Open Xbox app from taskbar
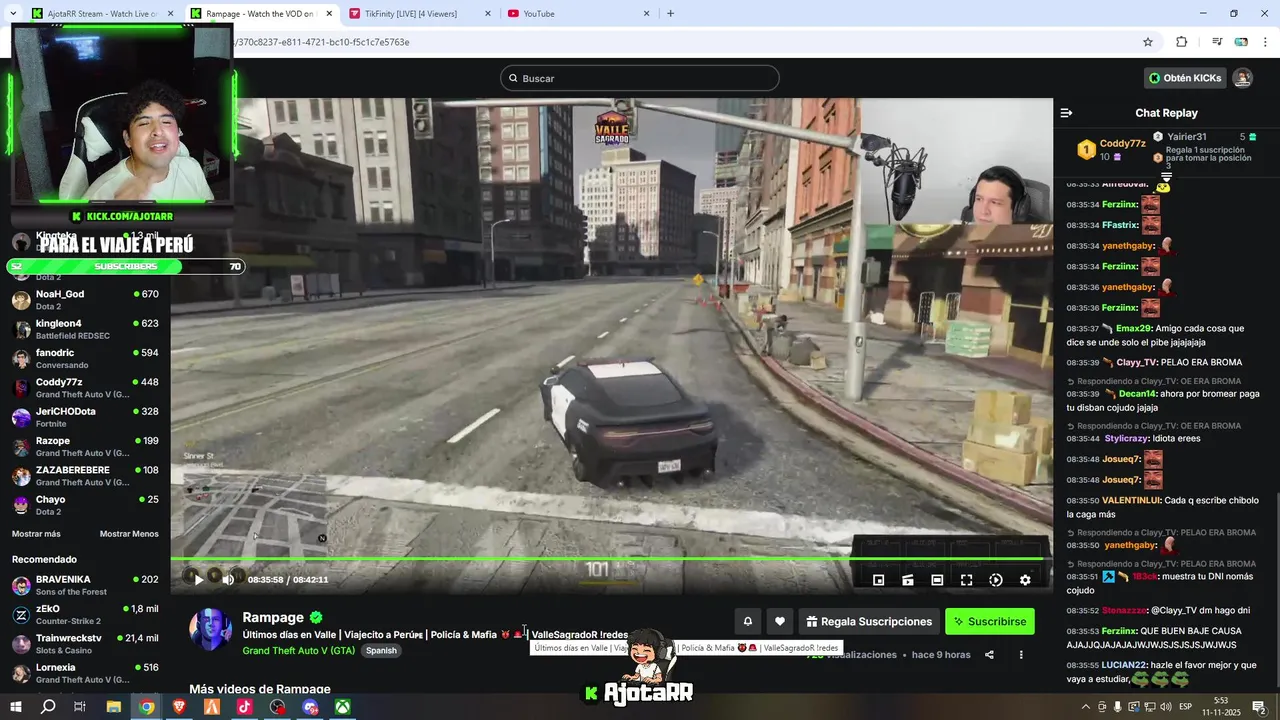Image resolution: width=1280 pixels, height=720 pixels. tap(342, 707)
